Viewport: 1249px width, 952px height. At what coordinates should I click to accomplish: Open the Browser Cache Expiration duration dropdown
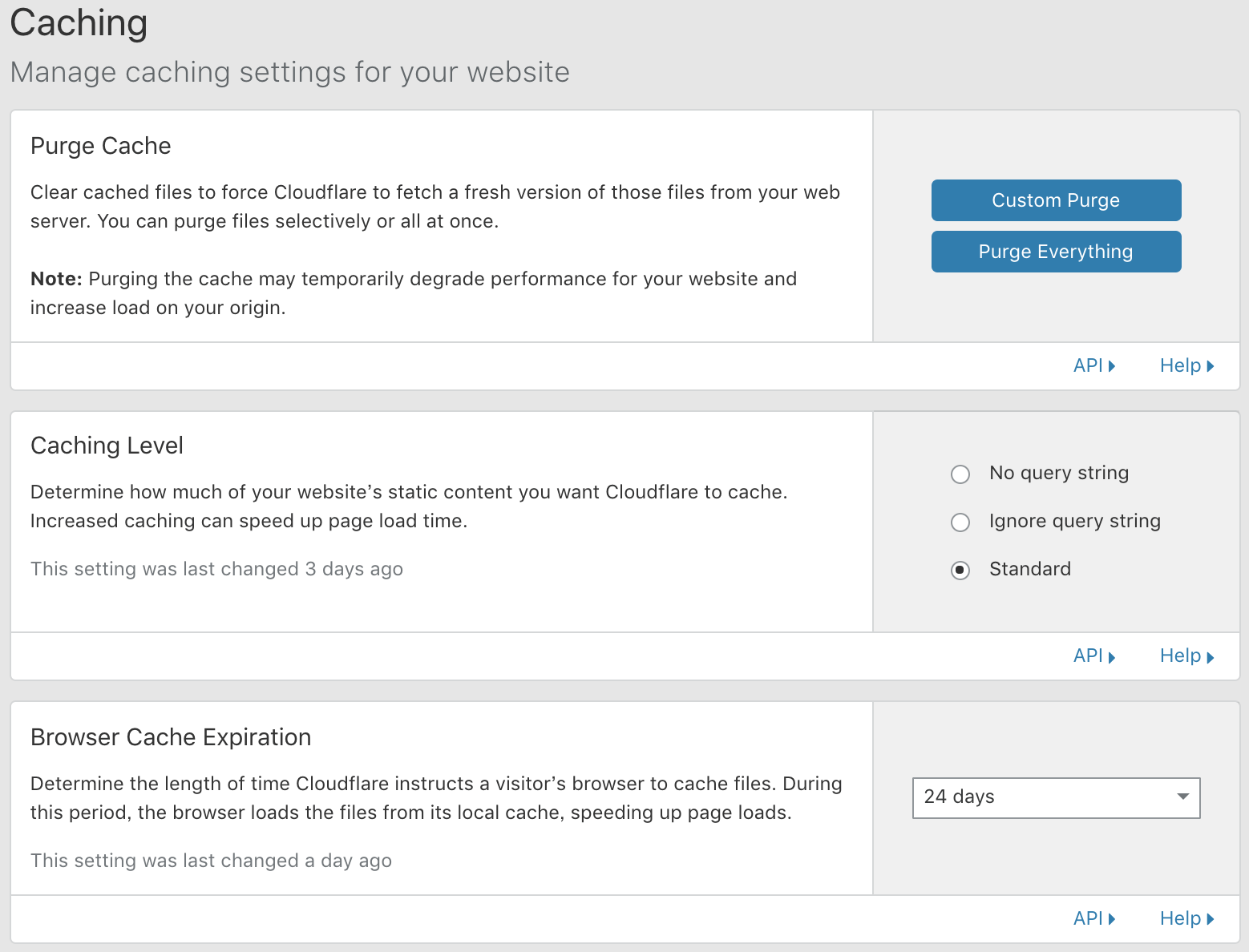tap(1055, 797)
